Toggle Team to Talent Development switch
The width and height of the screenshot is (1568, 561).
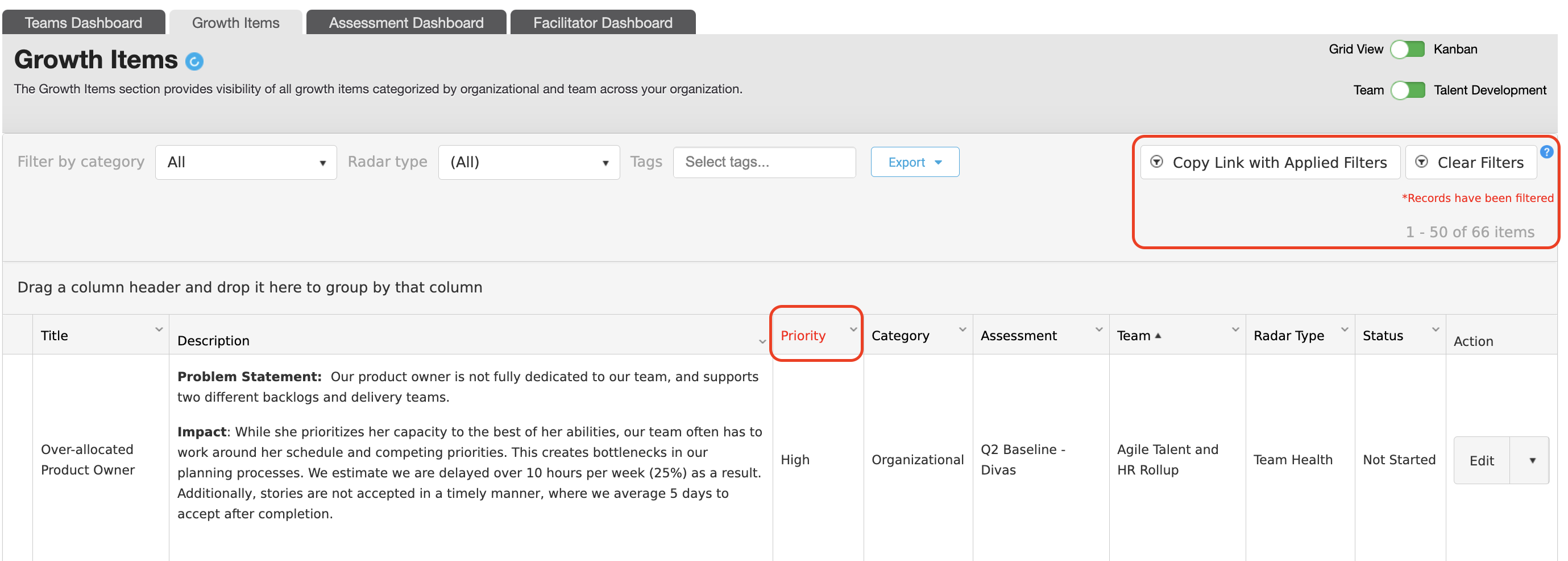click(1407, 90)
